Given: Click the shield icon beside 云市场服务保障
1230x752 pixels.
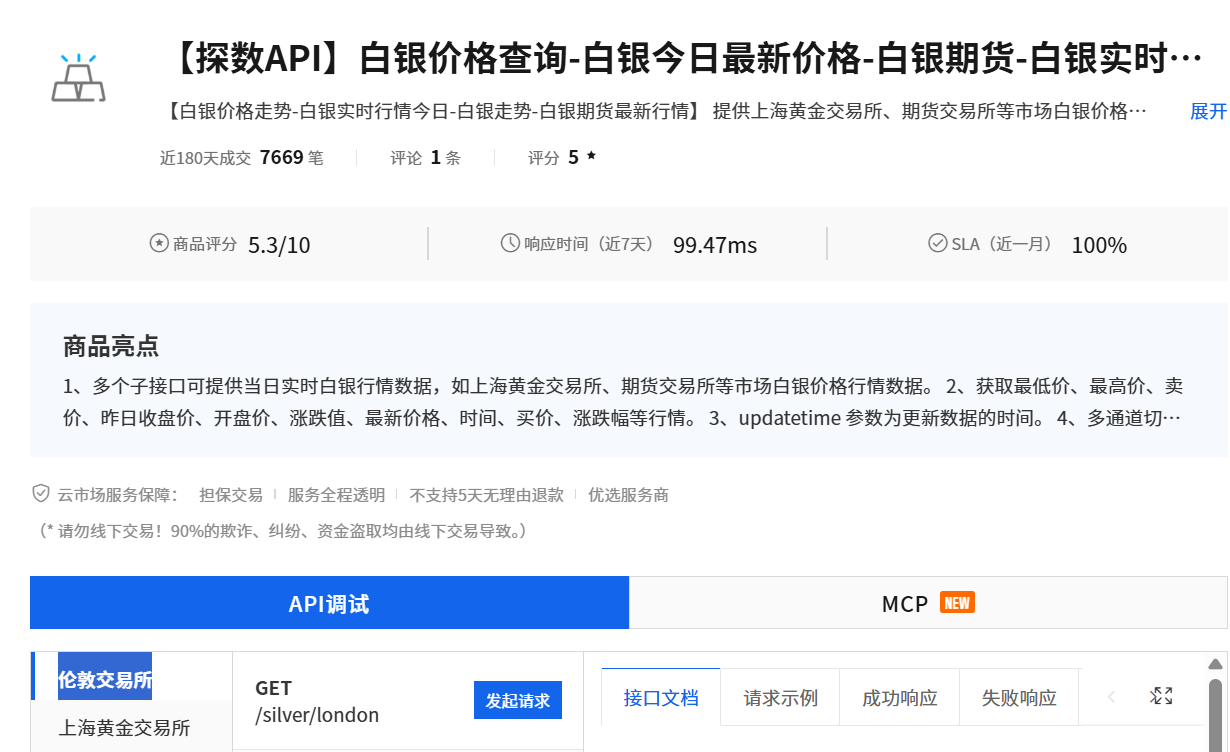Looking at the screenshot, I should pyautogui.click(x=41, y=494).
